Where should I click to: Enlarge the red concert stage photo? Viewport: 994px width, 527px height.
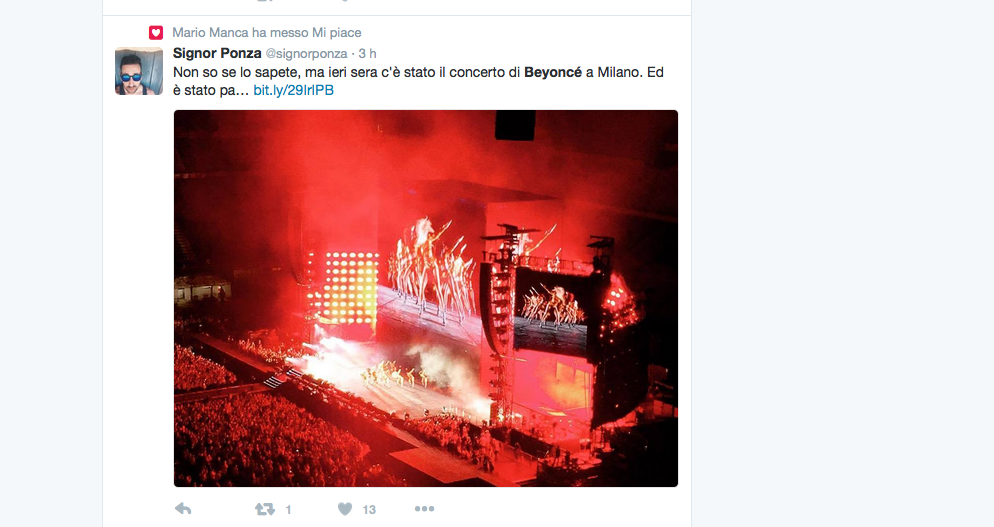(x=426, y=298)
